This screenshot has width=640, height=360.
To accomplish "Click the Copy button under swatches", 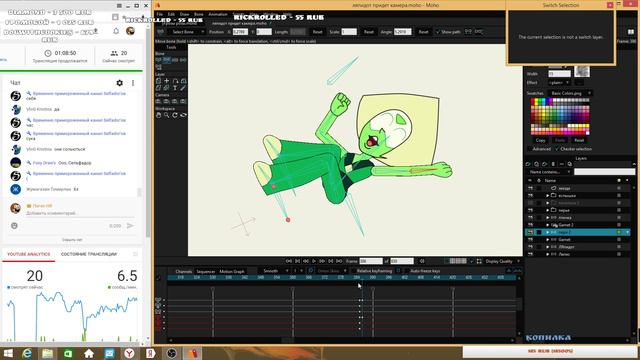I will [x=540, y=140].
